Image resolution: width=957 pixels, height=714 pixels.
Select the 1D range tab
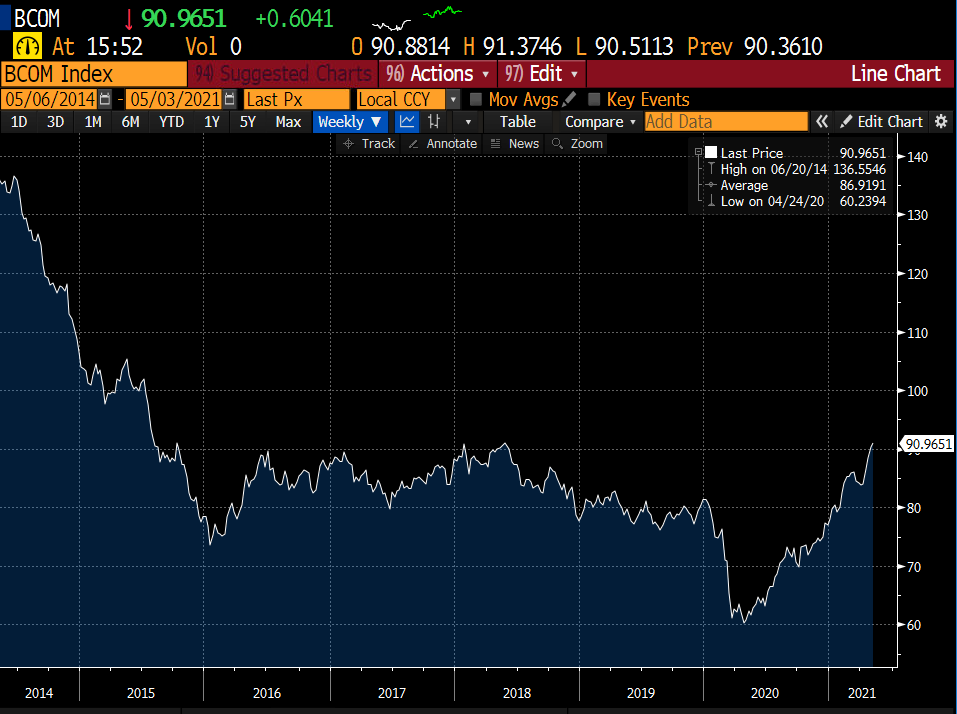click(19, 121)
